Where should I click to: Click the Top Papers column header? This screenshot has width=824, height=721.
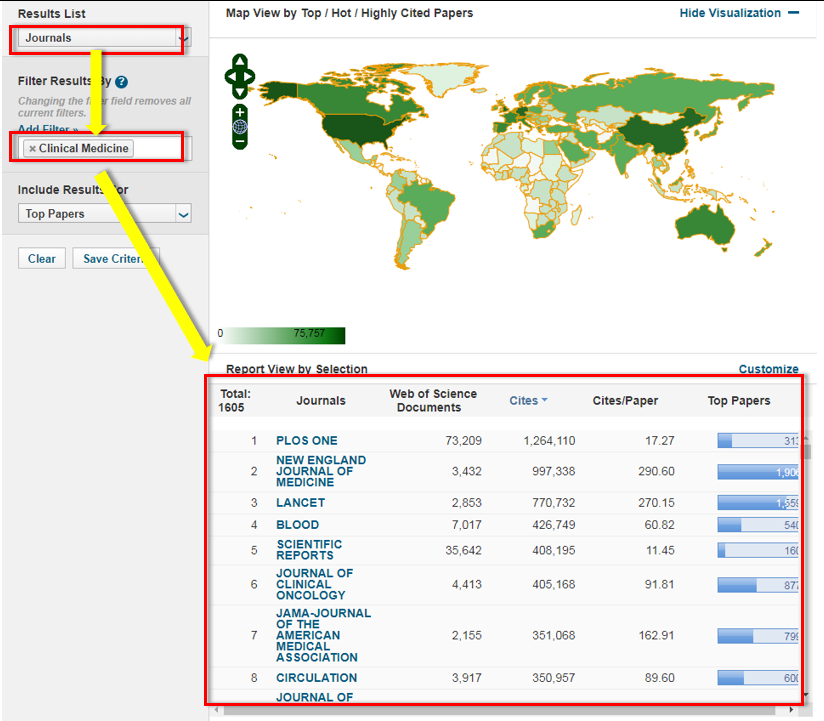coord(738,400)
